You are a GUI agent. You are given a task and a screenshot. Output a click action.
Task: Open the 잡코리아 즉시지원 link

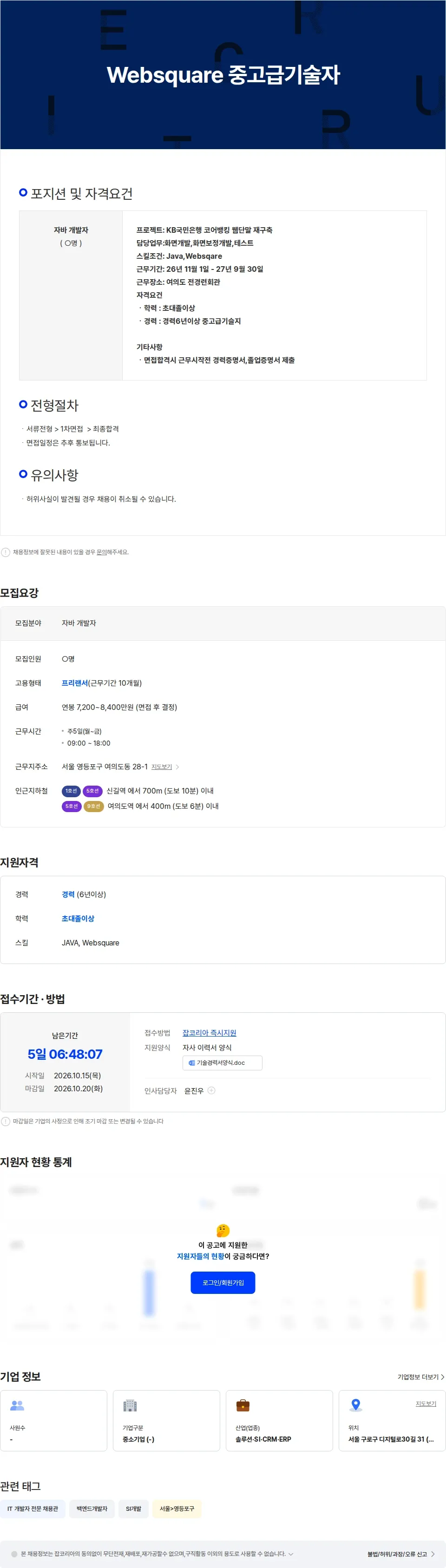point(210,1033)
